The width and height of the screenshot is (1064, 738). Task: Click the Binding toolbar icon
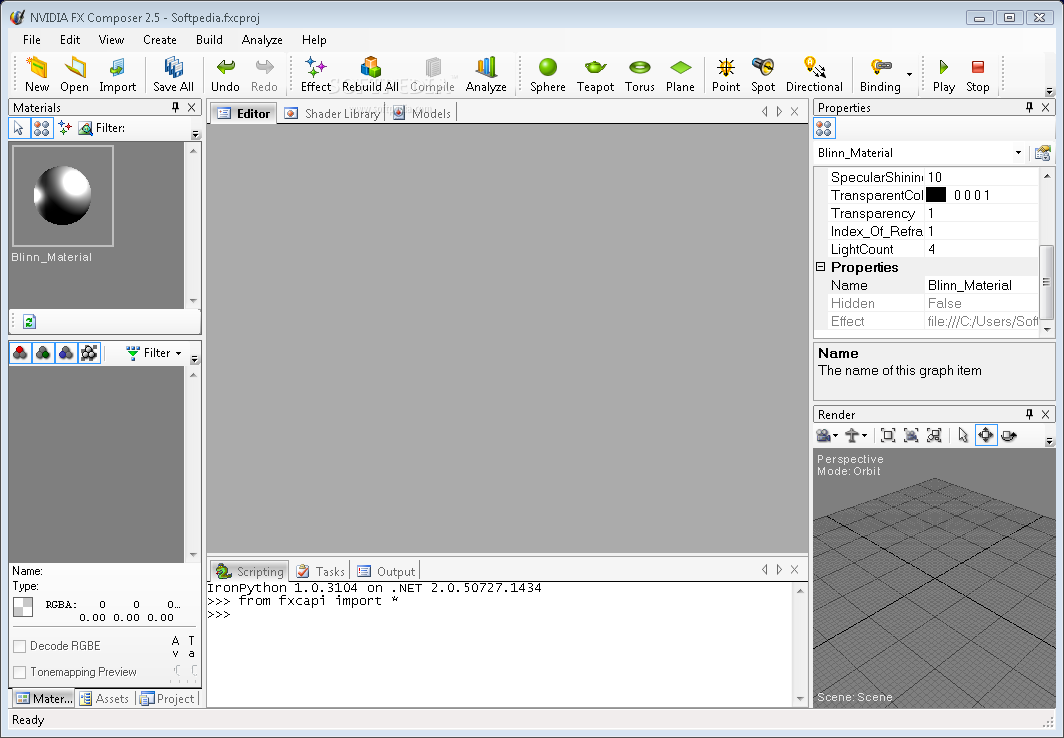pyautogui.click(x=880, y=75)
